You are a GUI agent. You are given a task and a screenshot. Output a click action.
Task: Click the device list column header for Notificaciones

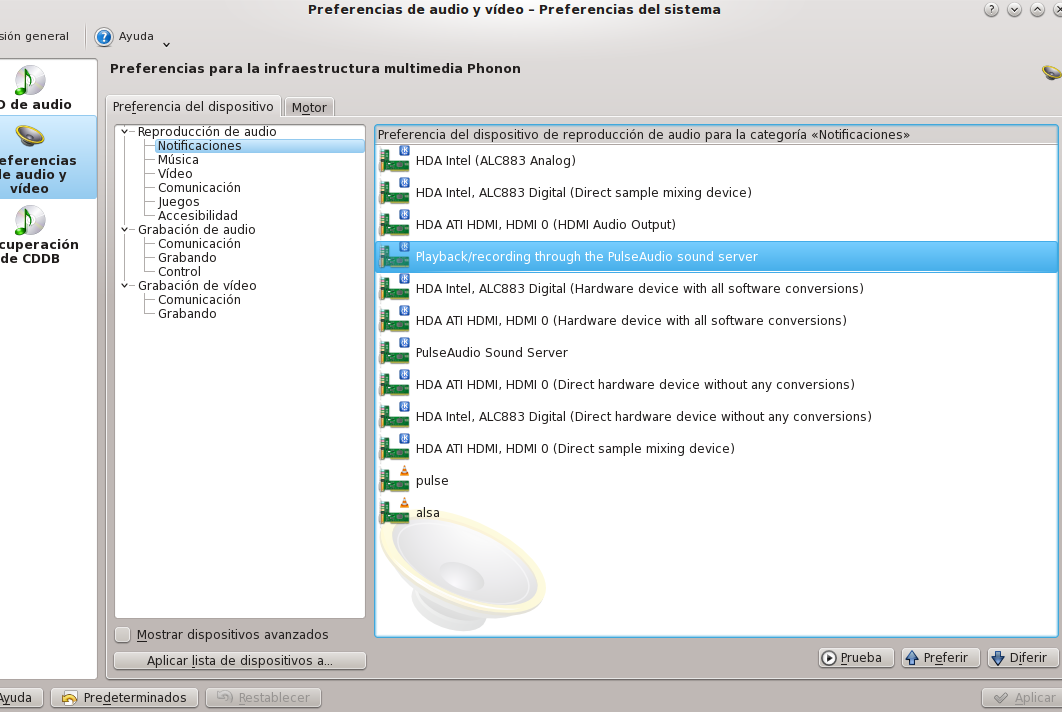(x=716, y=135)
